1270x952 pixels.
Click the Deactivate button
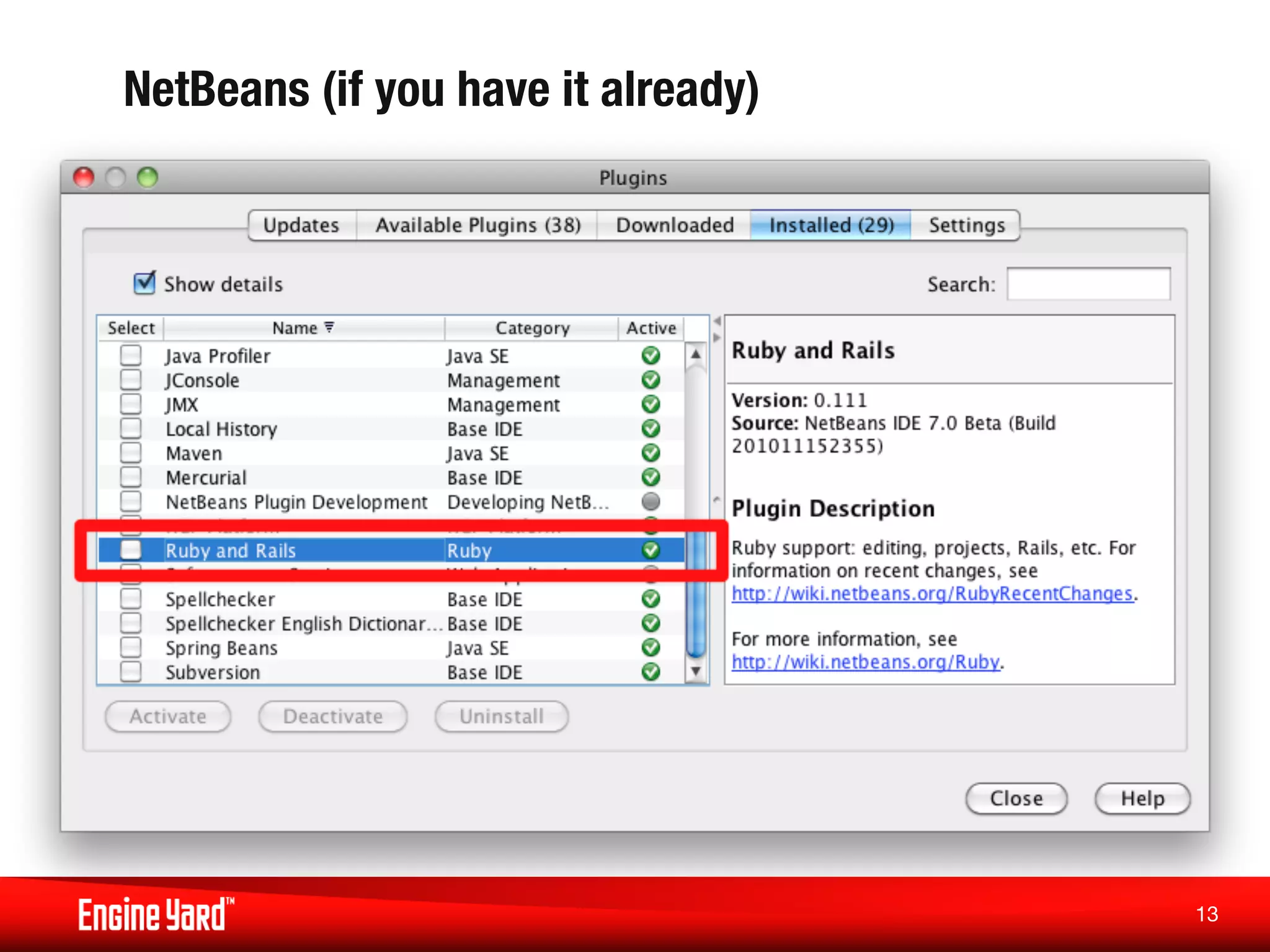pyautogui.click(x=333, y=716)
